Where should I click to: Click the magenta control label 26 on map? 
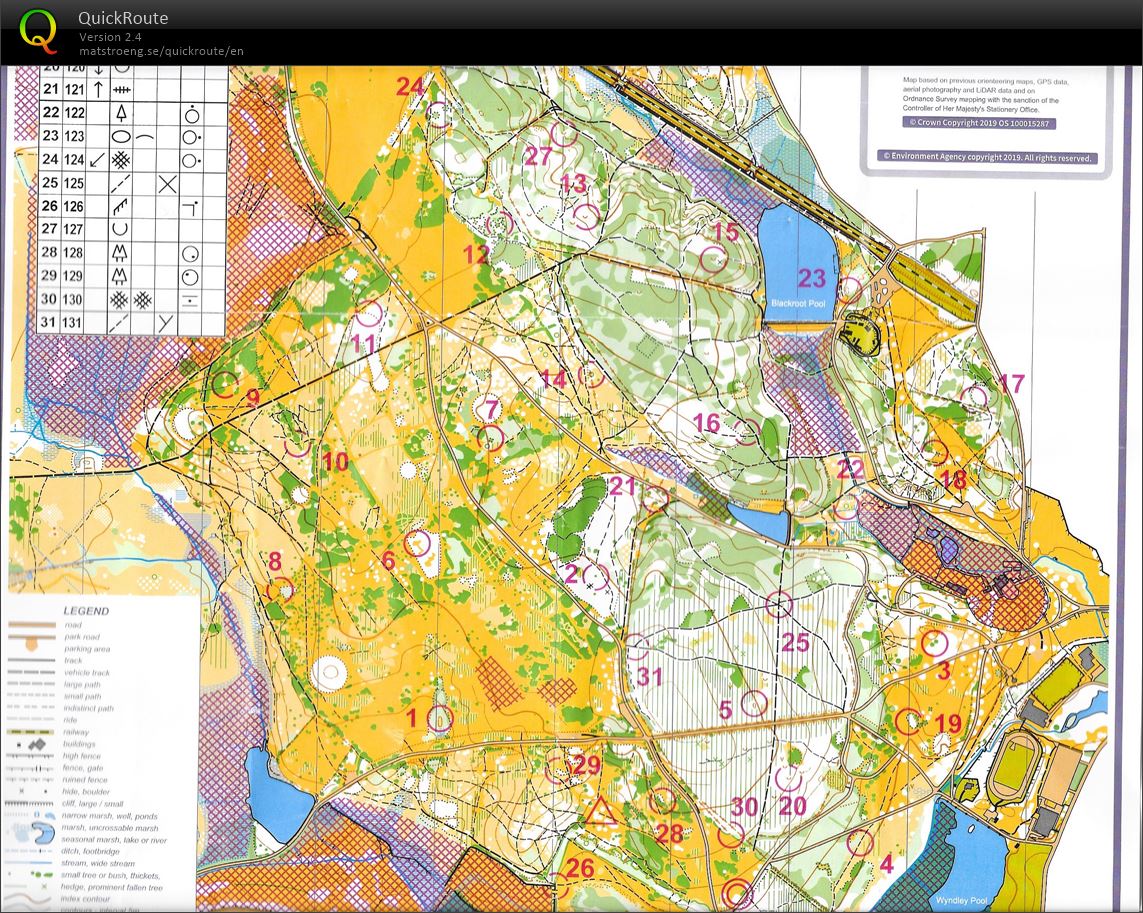pos(580,868)
